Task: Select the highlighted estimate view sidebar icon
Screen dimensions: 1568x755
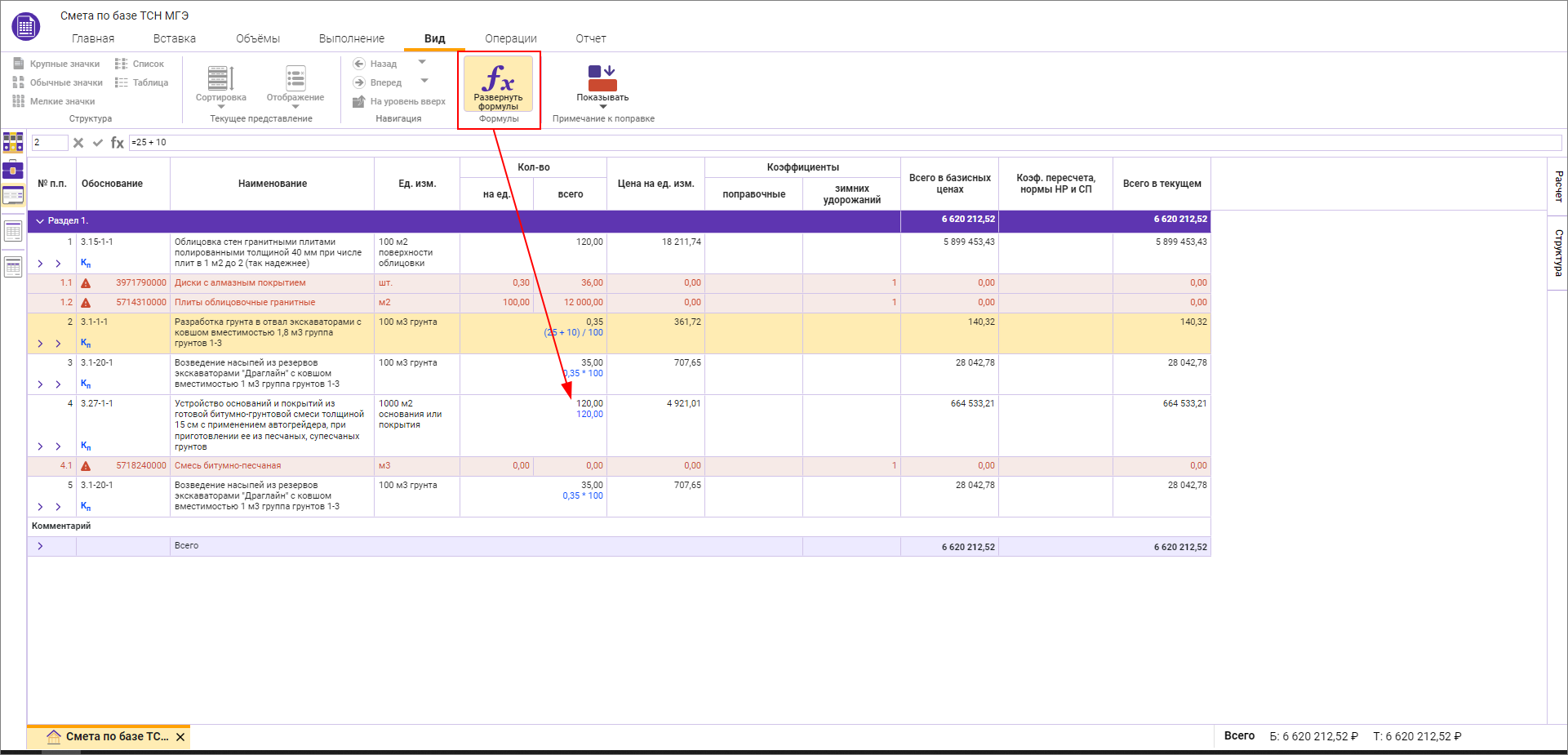Action: (13, 196)
